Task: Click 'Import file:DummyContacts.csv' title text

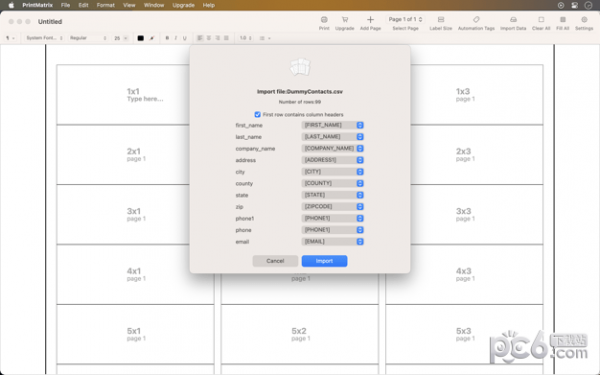Action: (300, 92)
